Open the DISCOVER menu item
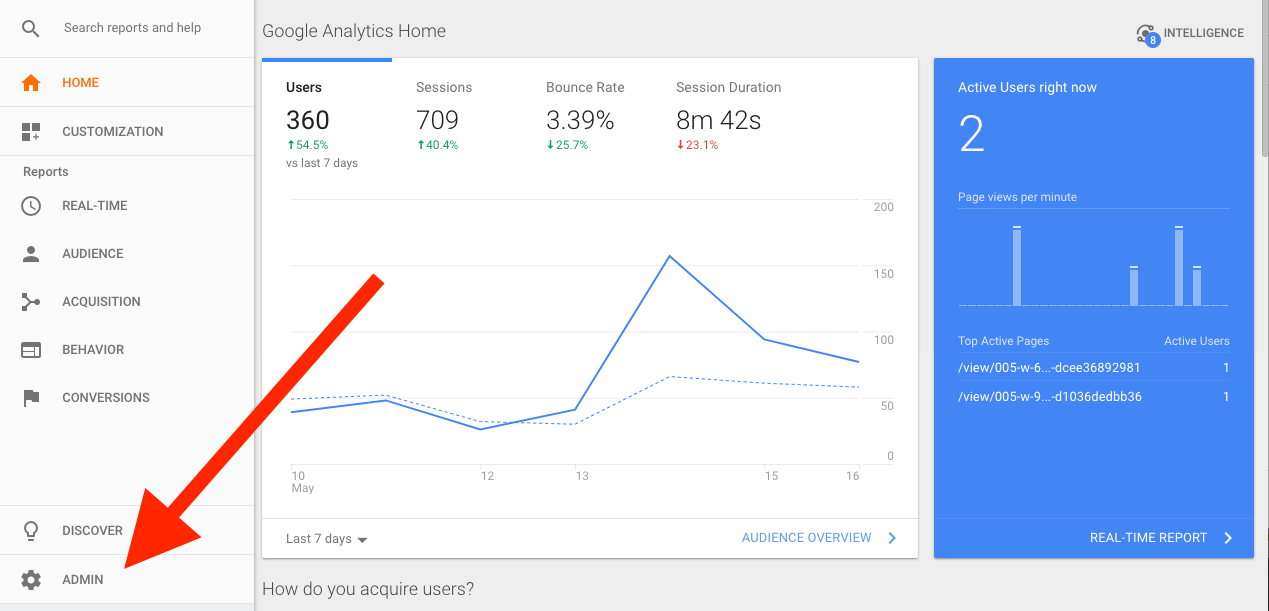Viewport: 1269px width, 611px height. [x=127, y=531]
